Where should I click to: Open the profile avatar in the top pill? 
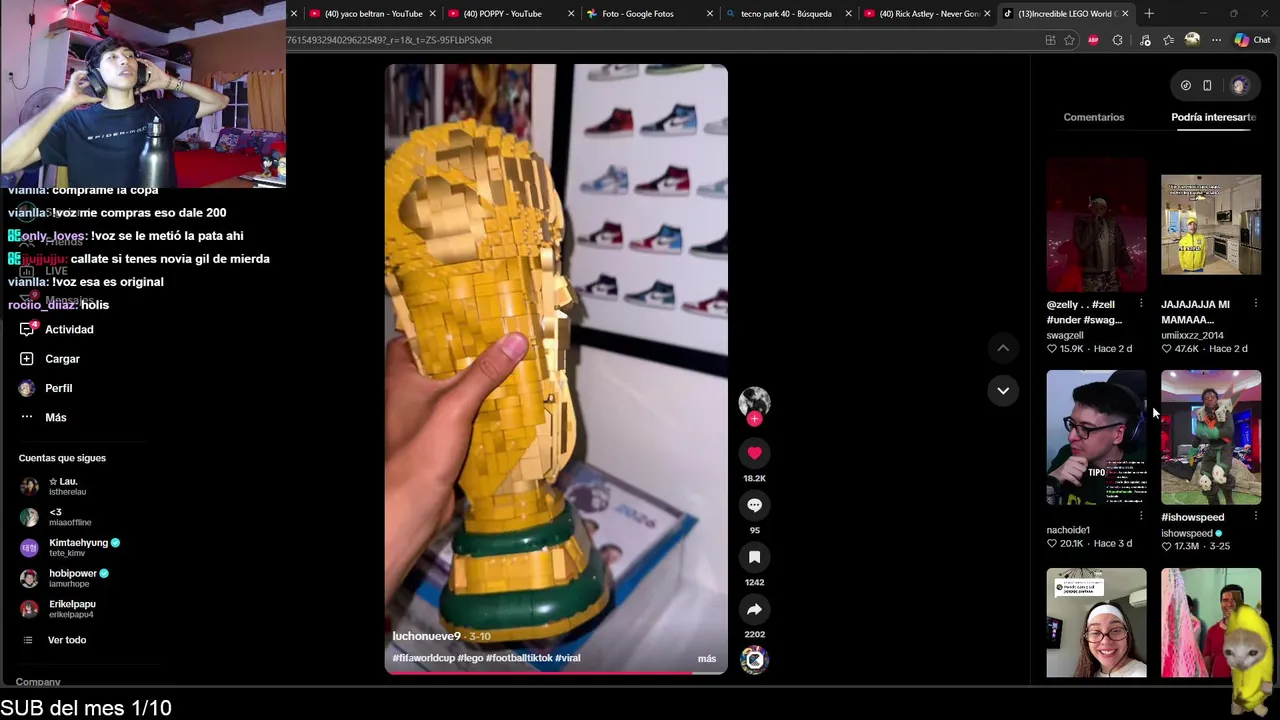[x=1240, y=85]
